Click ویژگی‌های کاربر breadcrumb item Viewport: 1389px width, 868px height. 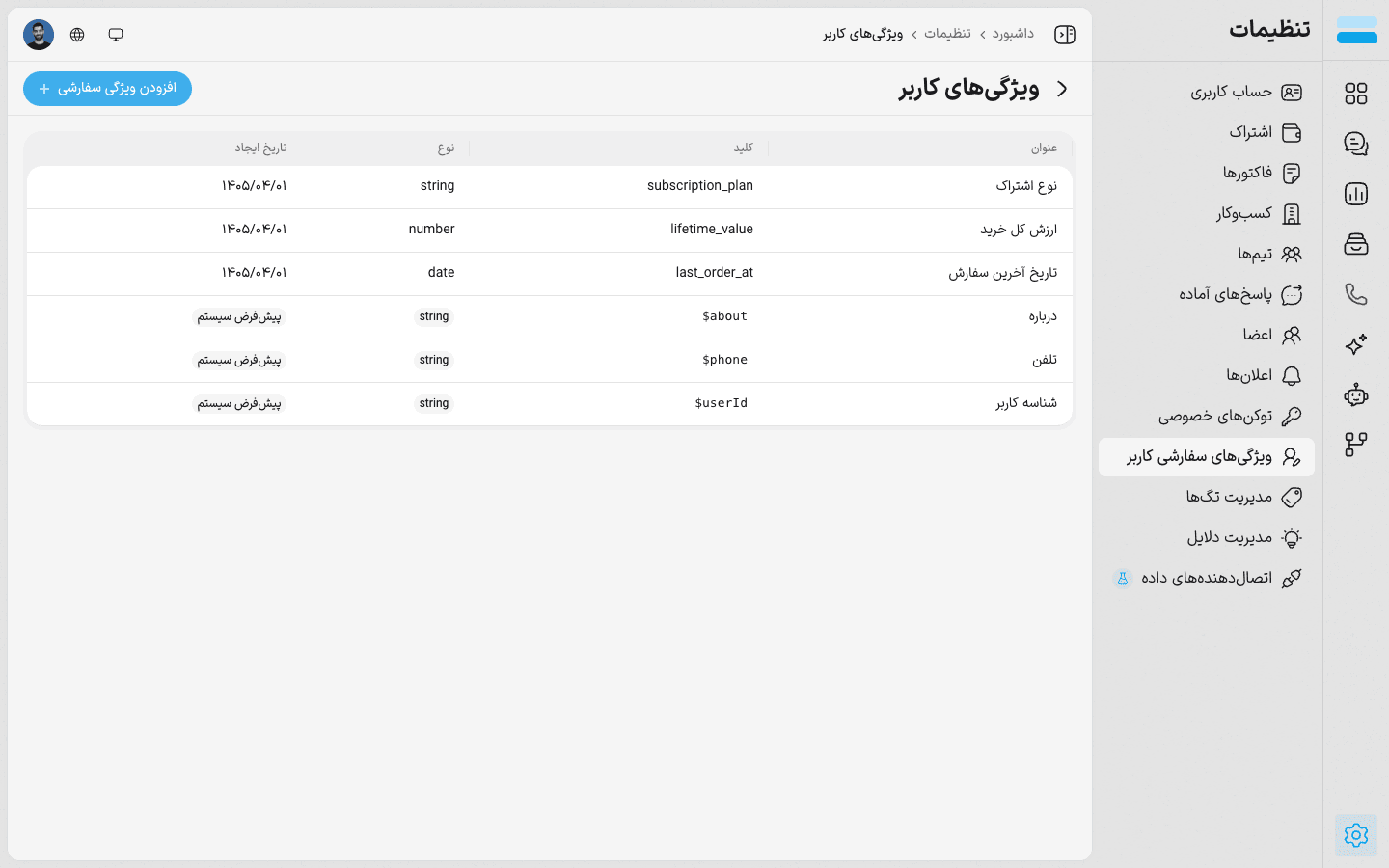pos(862,34)
